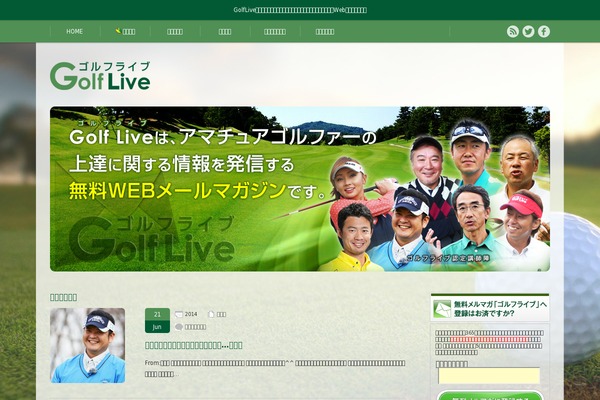The image size is (600, 400).
Task: Open the sixth navigation menu item
Action: (325, 32)
